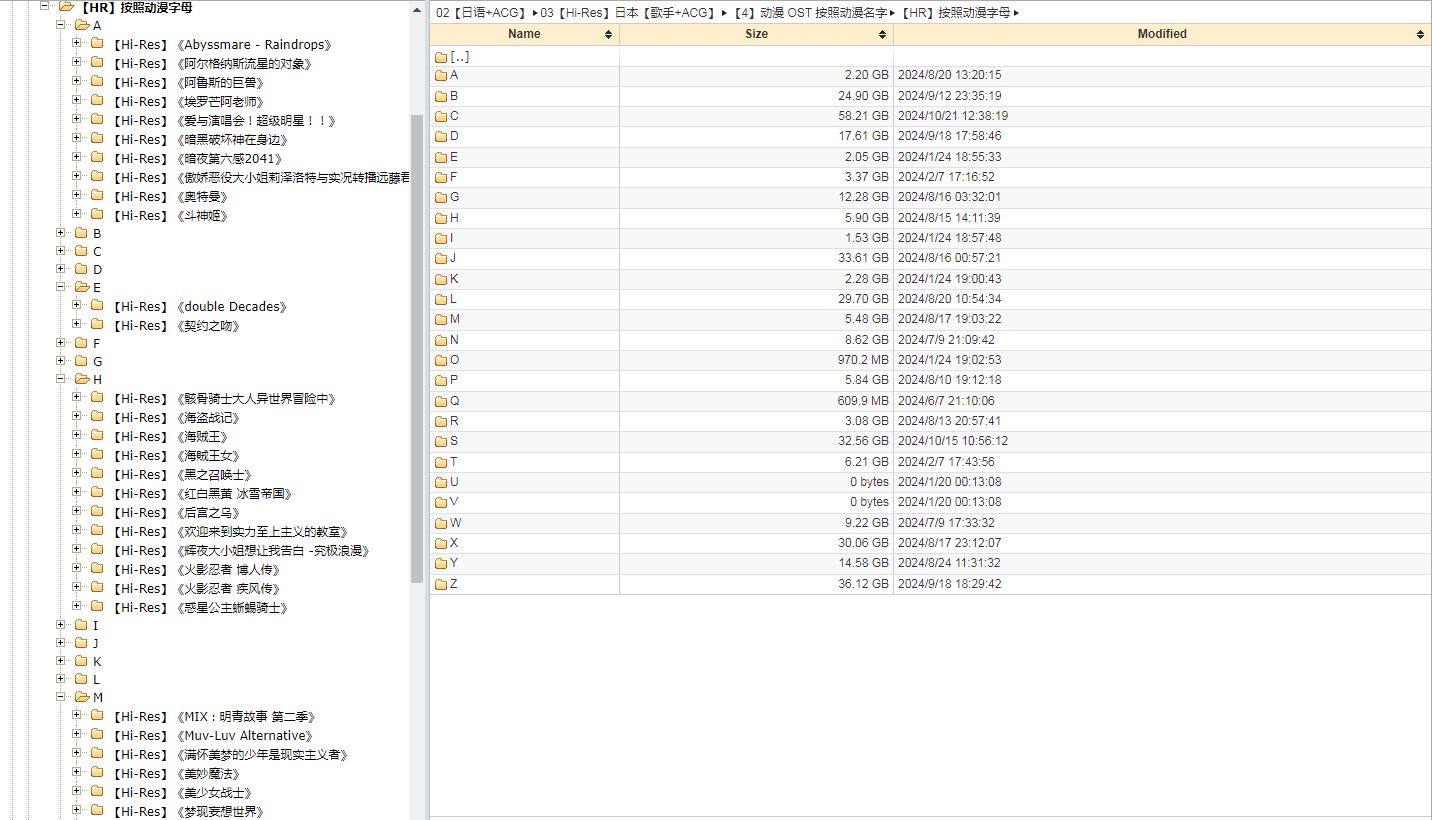
Task: Sort file list by Name column
Action: pyautogui.click(x=524, y=34)
